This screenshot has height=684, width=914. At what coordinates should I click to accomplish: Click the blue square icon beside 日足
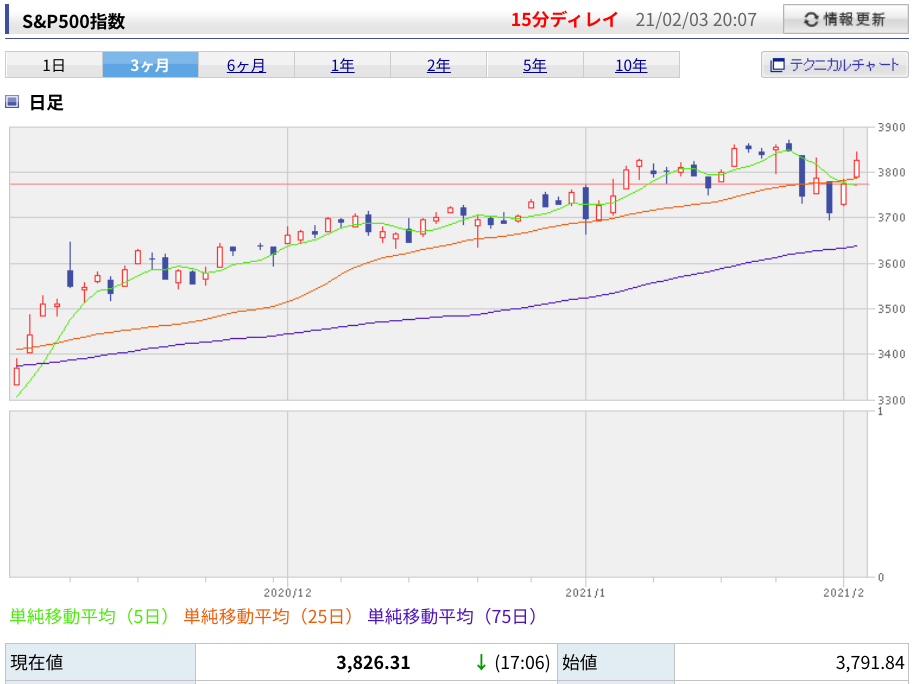12,102
